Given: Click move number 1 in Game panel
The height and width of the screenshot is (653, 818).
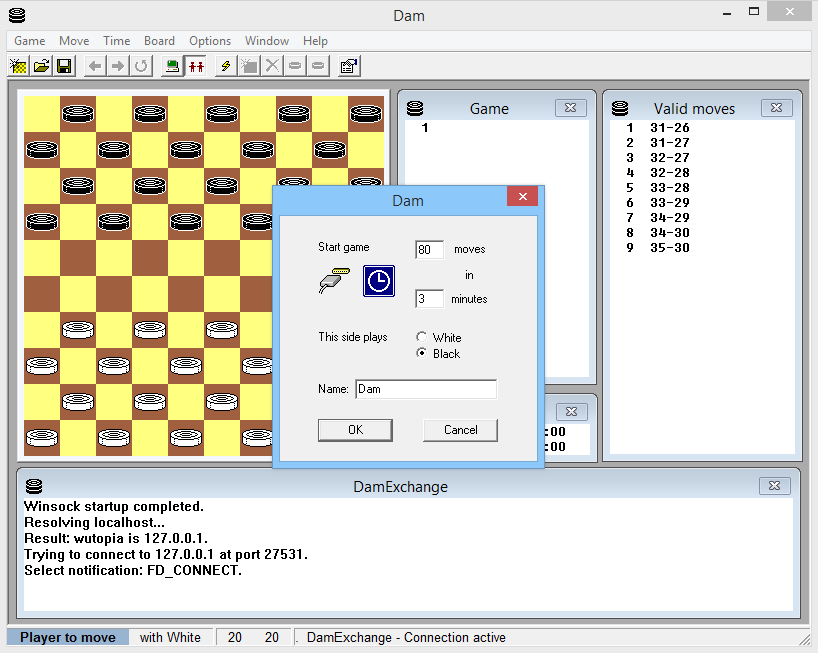Looking at the screenshot, I should (x=425, y=128).
